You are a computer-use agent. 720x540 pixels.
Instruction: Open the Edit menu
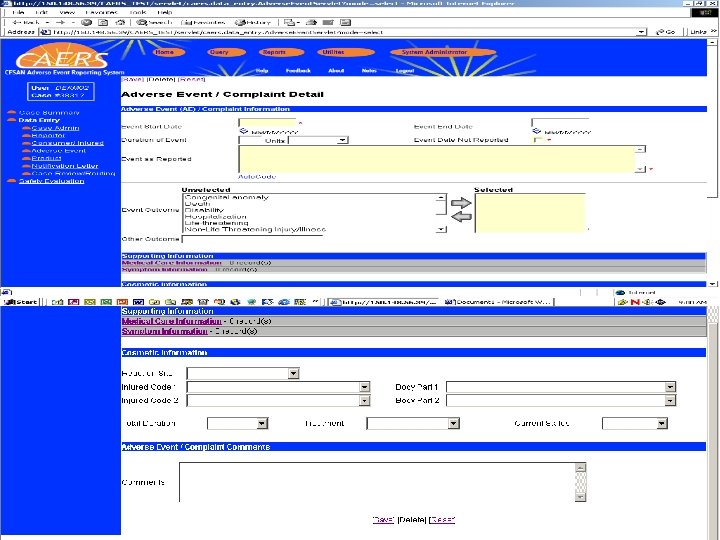pos(41,12)
